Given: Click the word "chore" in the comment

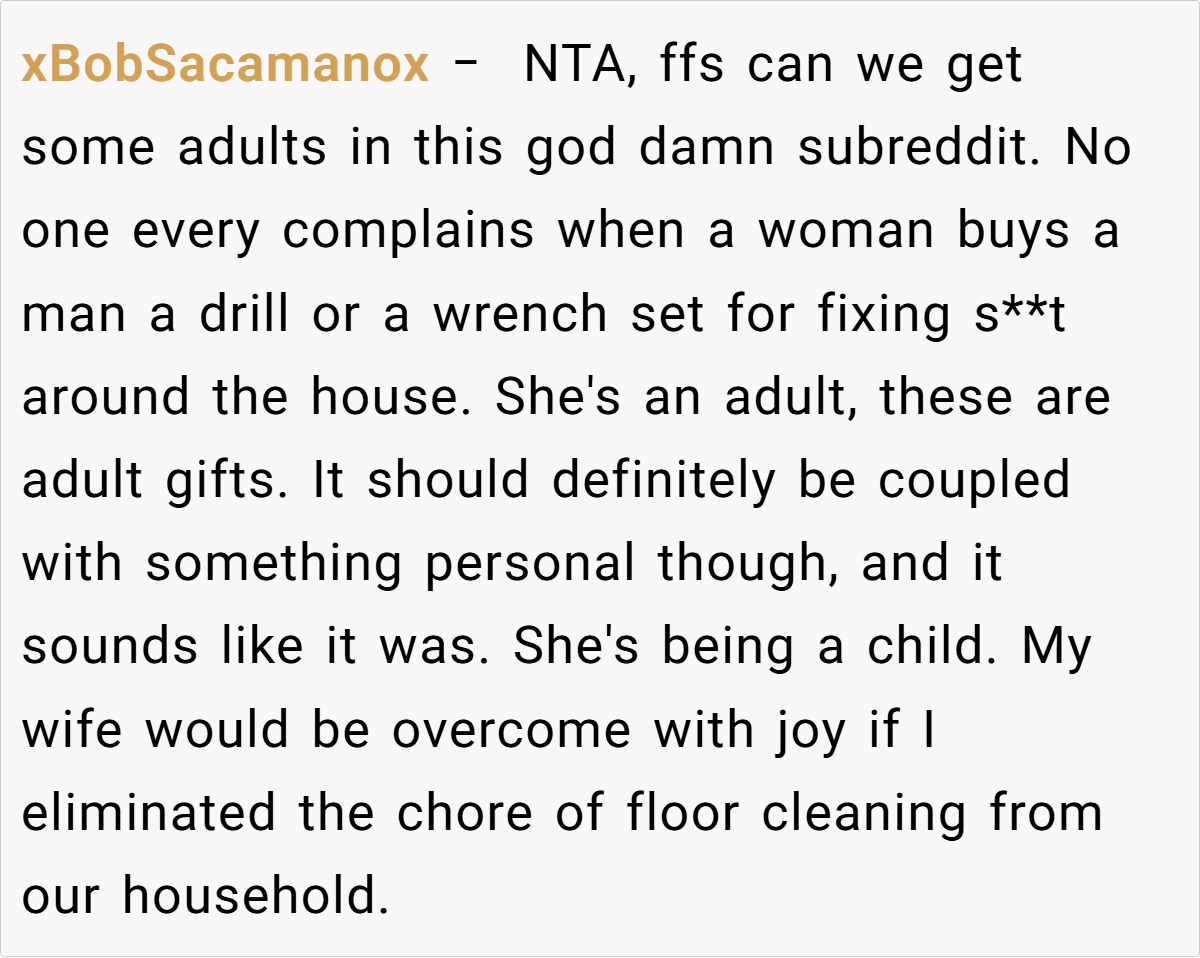Looking at the screenshot, I should (462, 813).
